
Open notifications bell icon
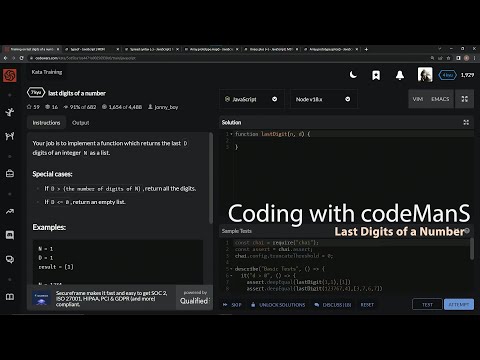click(x=400, y=75)
